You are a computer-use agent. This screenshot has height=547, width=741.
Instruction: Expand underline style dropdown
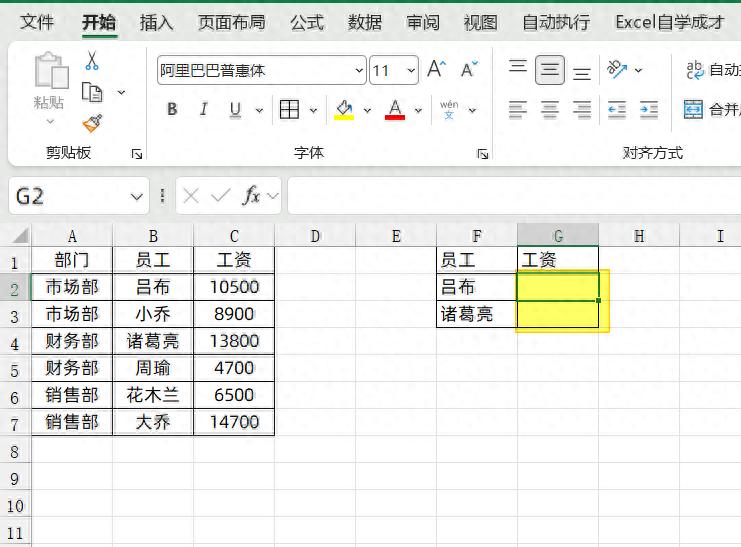pos(259,111)
